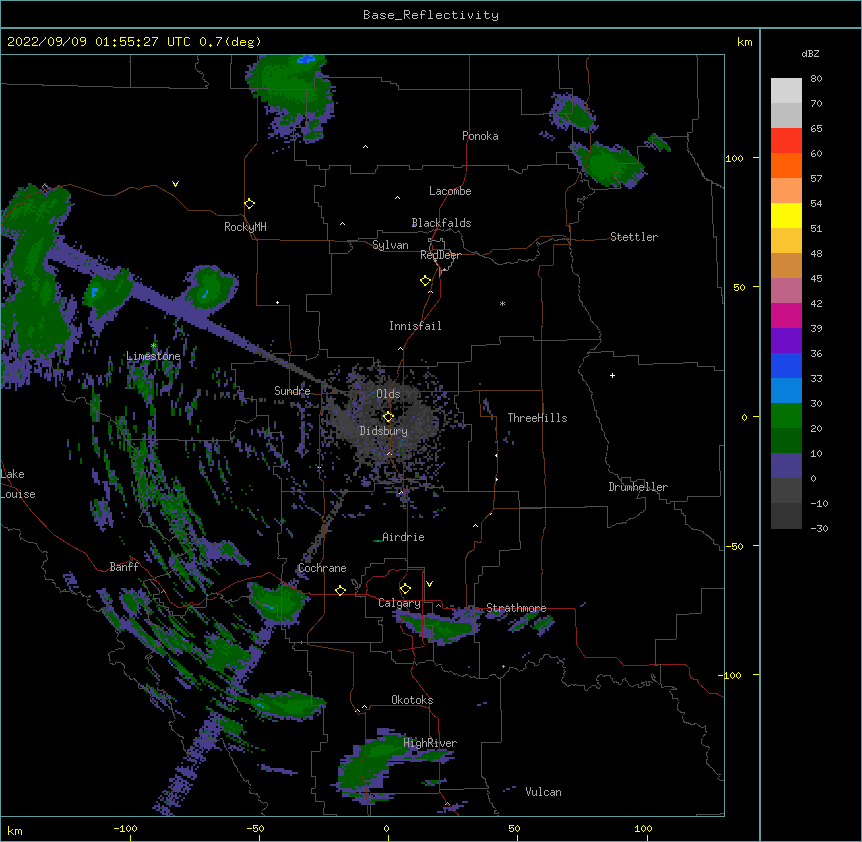Click the Olds town label
This screenshot has height=842, width=862.
pyautogui.click(x=388, y=394)
